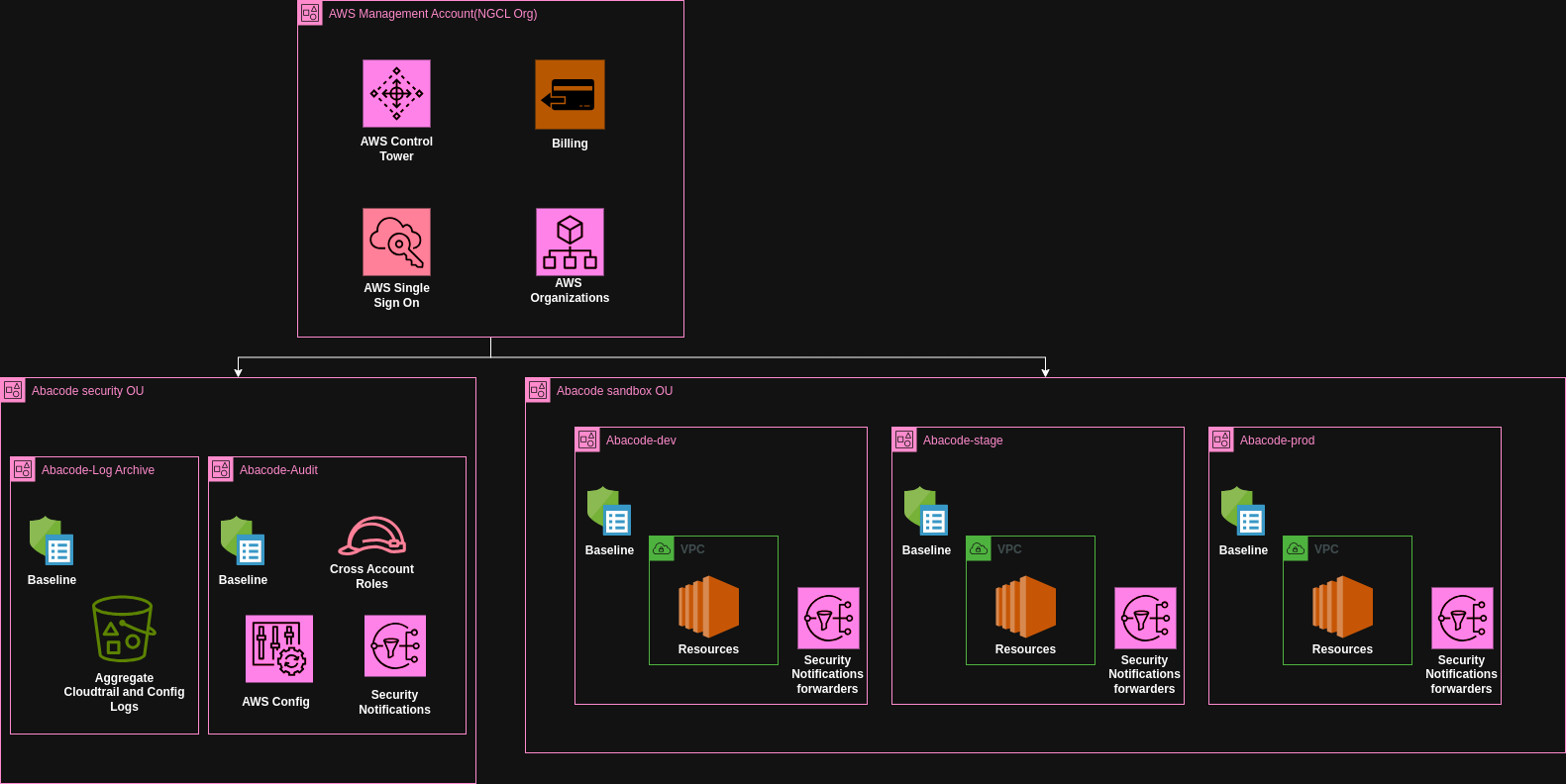Click the Resources icon in Abacode-prod VPC
The height and width of the screenshot is (784, 1566).
tap(1342, 607)
